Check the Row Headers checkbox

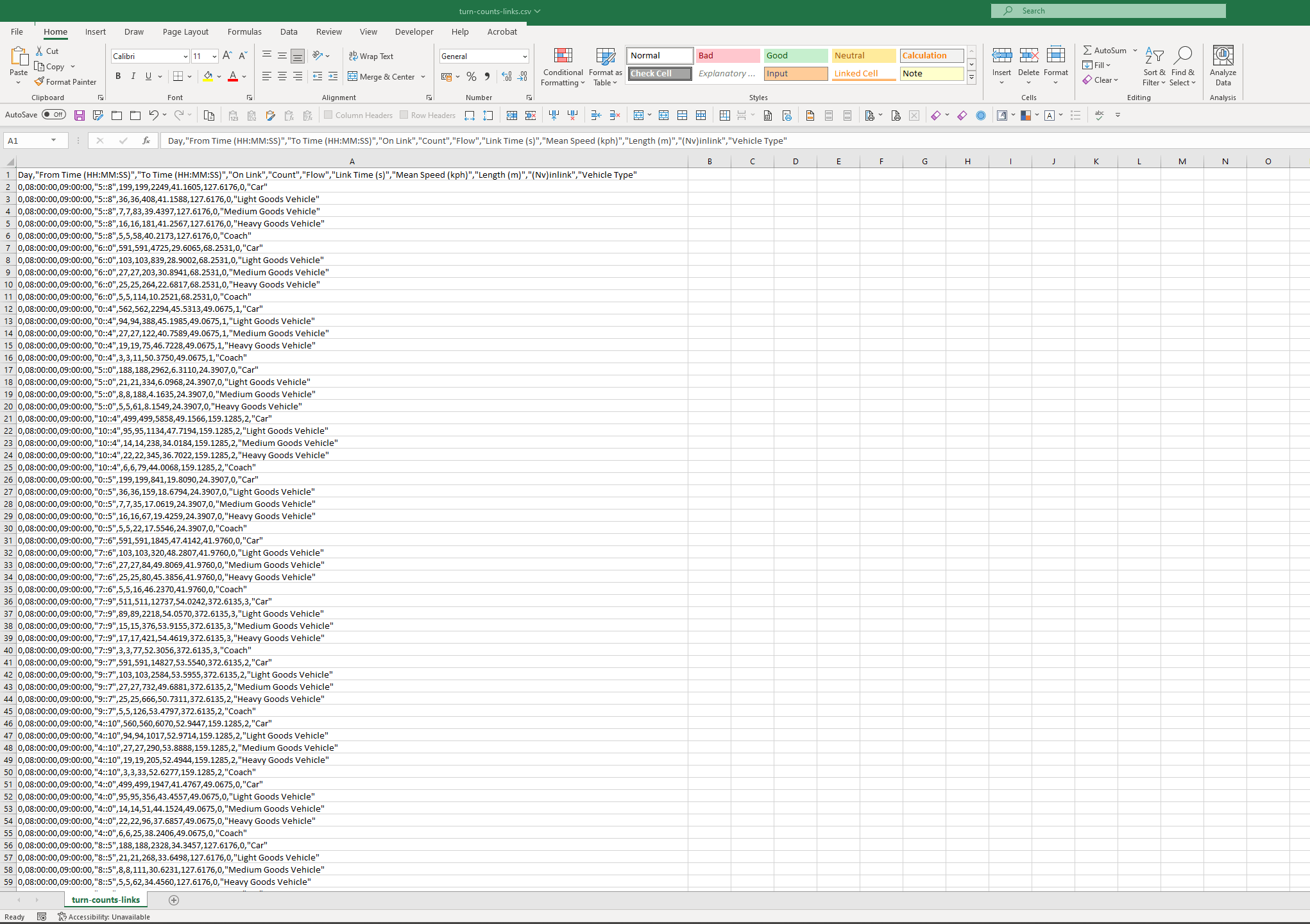[x=404, y=115]
